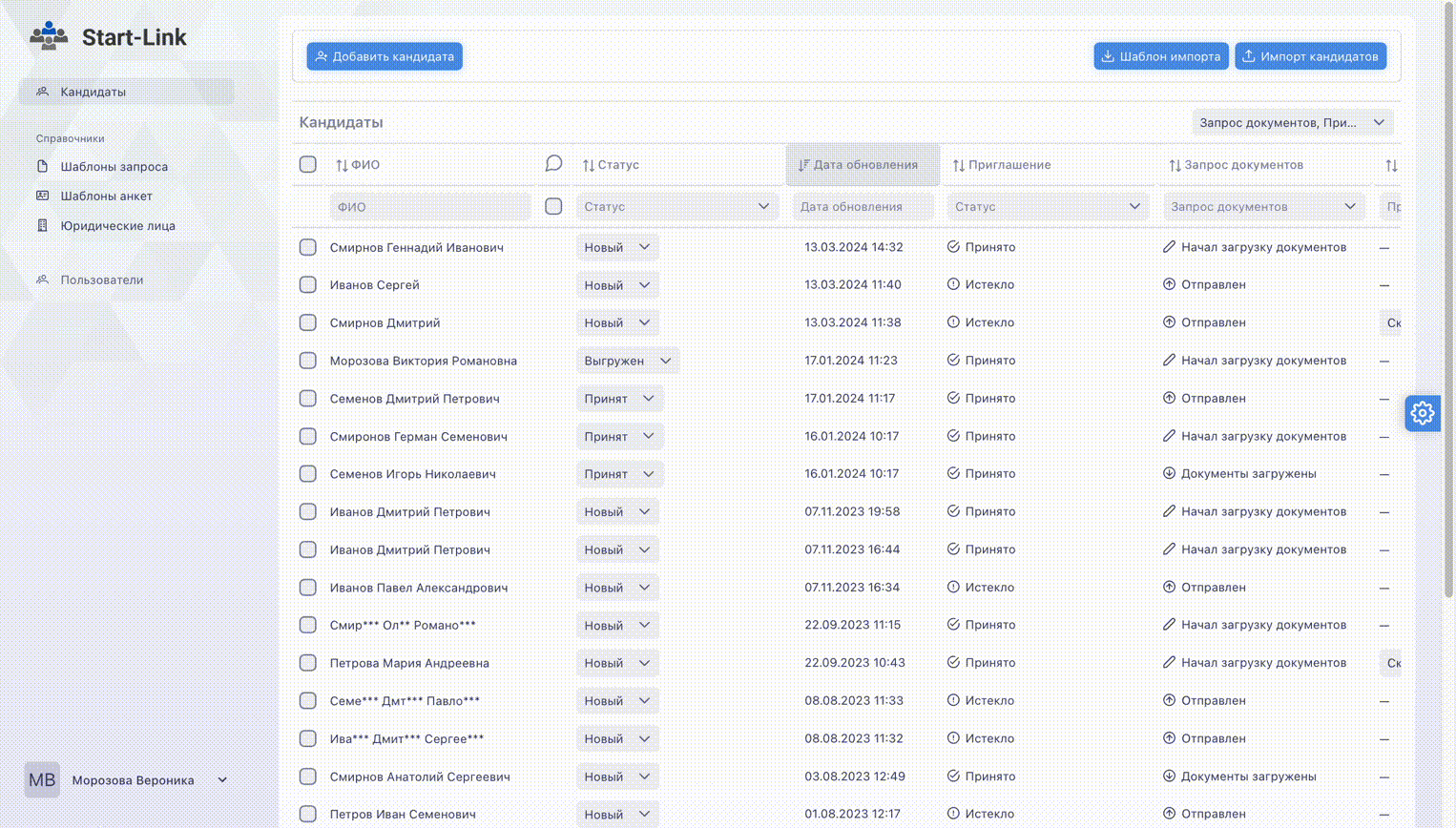Click the Шаблоны анкет card icon
The width and height of the screenshot is (1456, 828).
(x=42, y=196)
